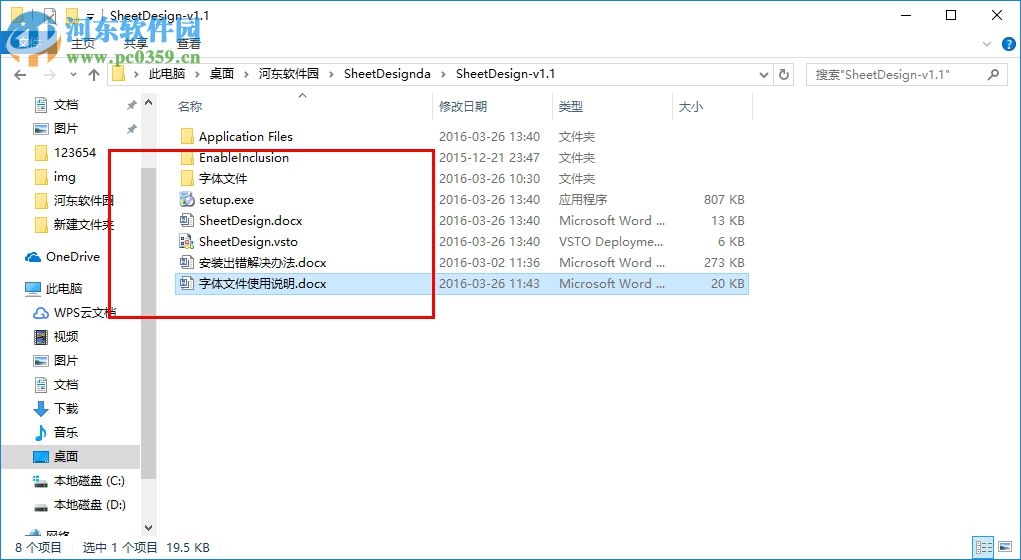The height and width of the screenshot is (560, 1021).
Task: Select the SheetDesign.vsto deployment file icon
Action: point(187,242)
